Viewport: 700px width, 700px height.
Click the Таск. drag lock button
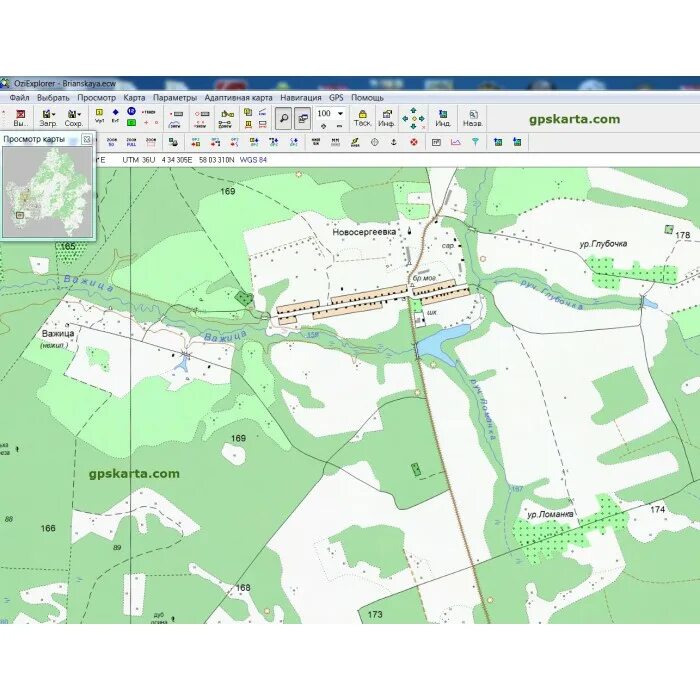362,118
